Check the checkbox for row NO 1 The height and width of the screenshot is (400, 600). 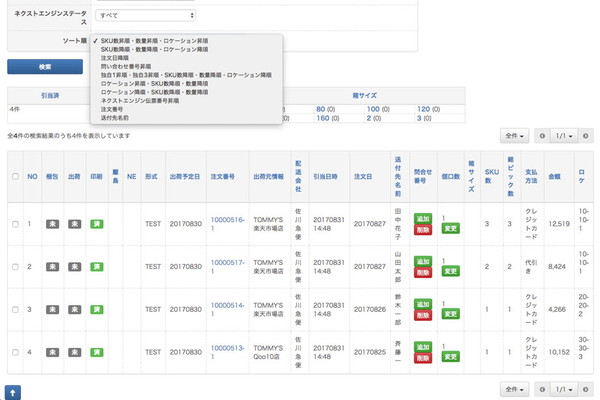coord(15,224)
